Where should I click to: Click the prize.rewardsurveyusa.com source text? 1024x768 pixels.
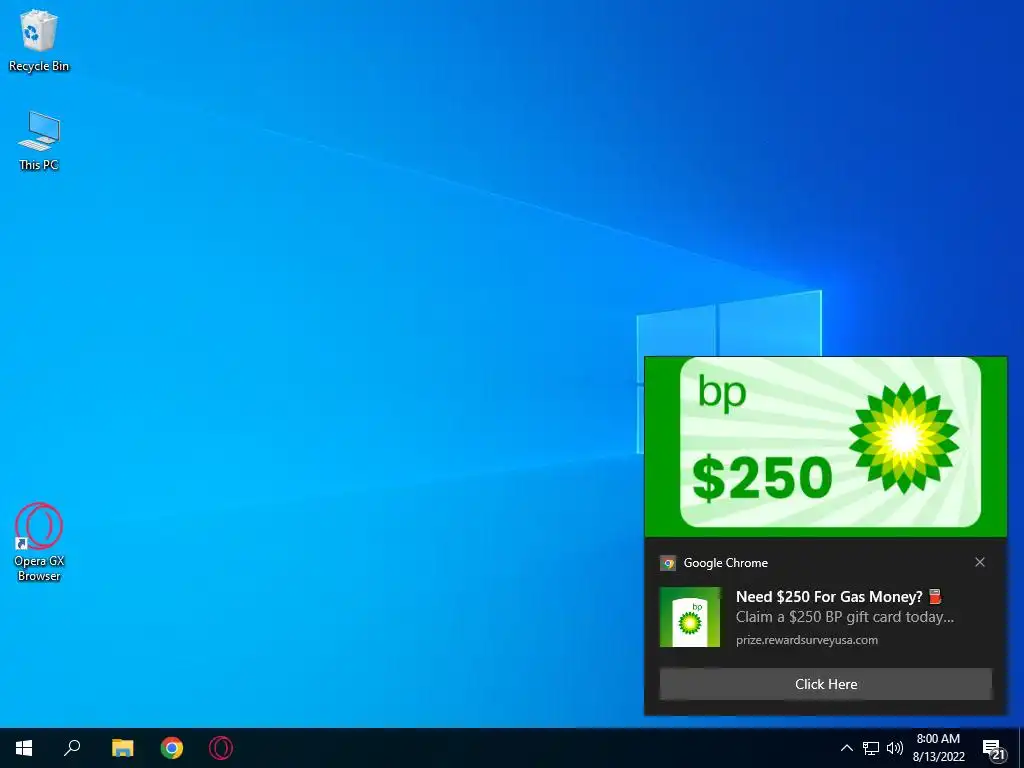coord(807,640)
